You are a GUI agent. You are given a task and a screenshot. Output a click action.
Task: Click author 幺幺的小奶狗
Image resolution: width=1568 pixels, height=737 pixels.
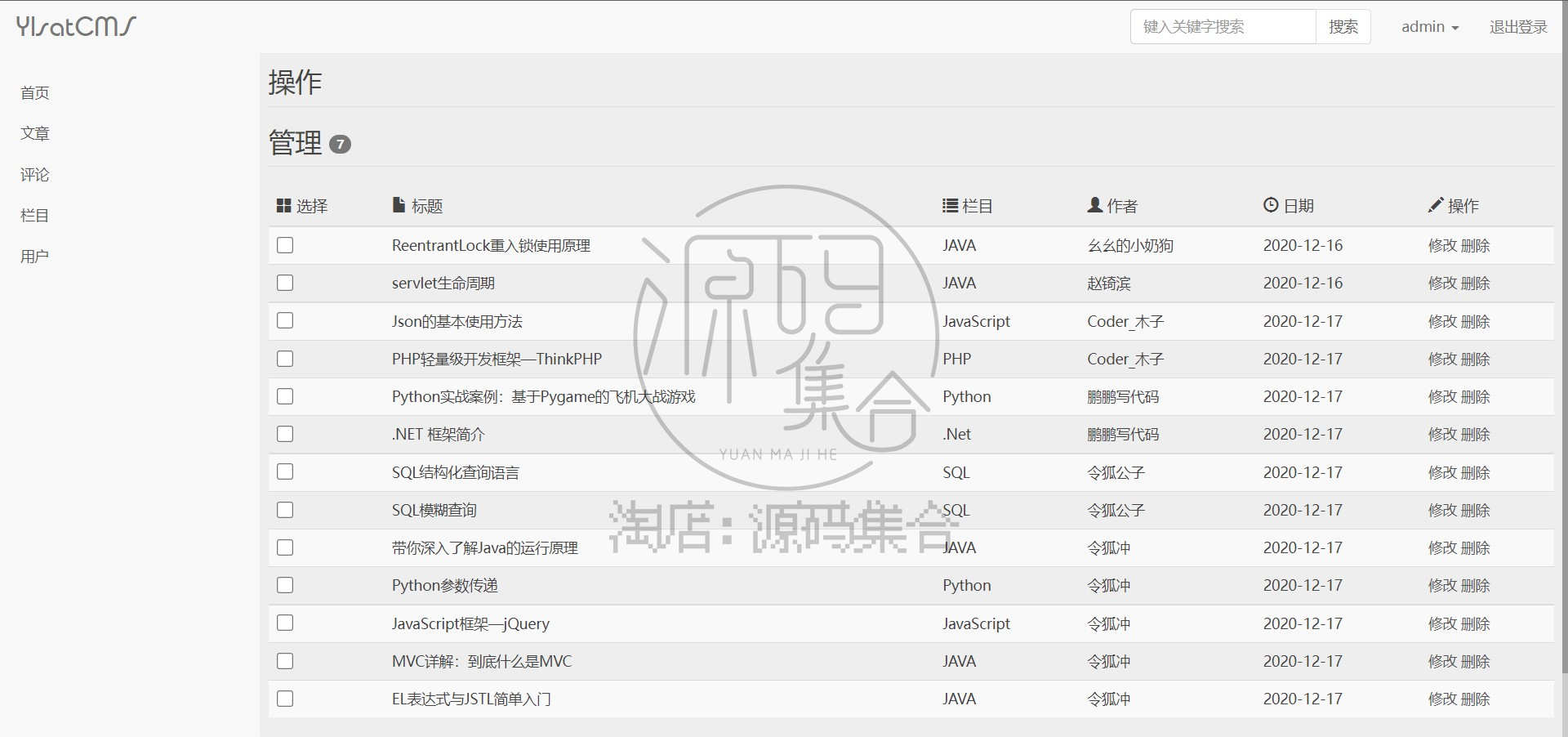point(1130,246)
